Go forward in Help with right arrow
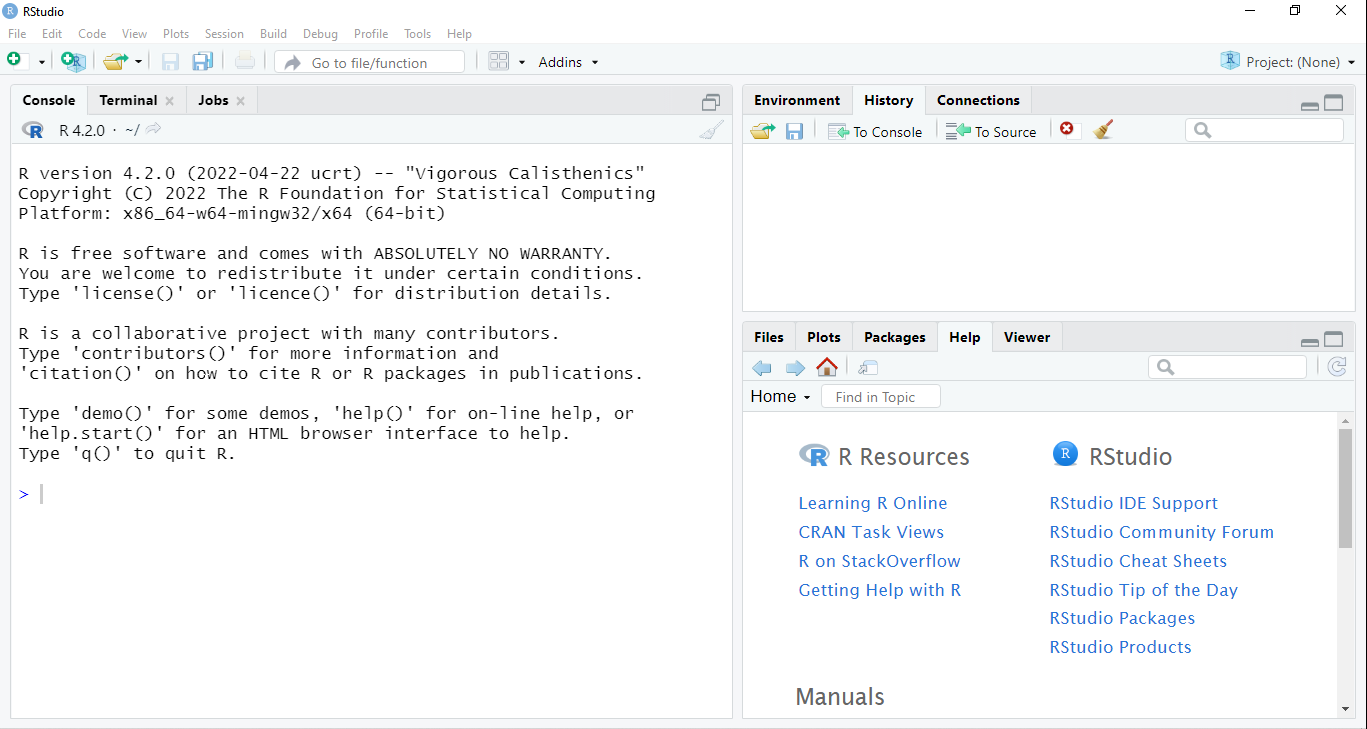Image resolution: width=1367 pixels, height=729 pixels. pyautogui.click(x=795, y=368)
